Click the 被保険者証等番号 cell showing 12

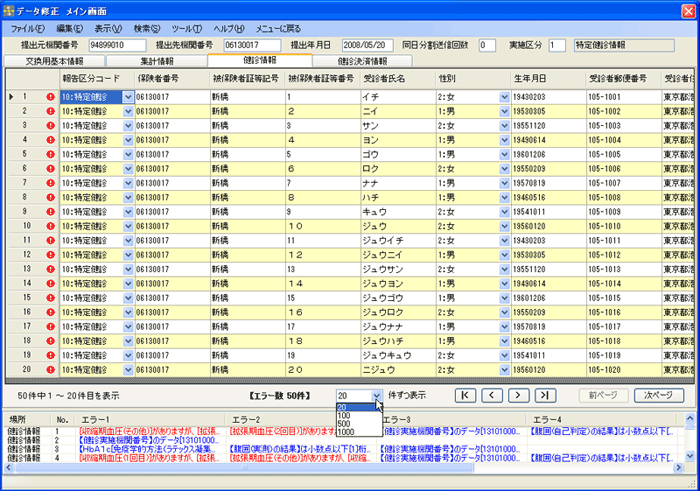coord(323,255)
